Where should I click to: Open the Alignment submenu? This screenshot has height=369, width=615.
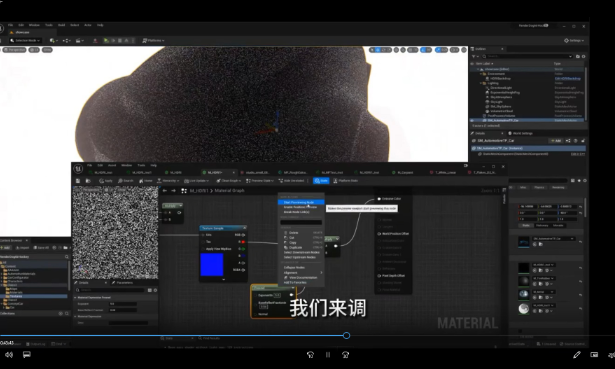[x=301, y=273]
